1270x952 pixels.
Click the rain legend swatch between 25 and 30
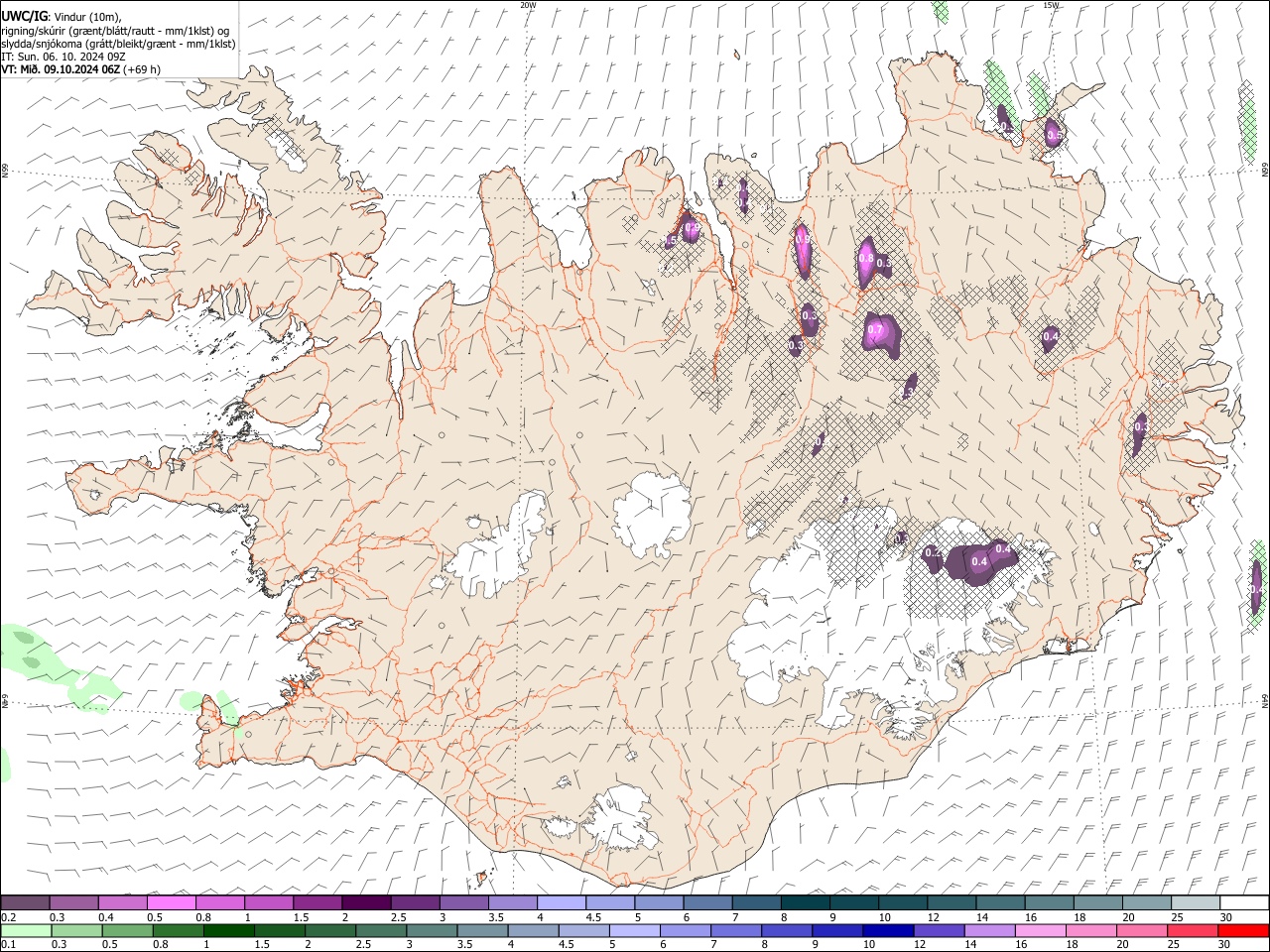[x=1192, y=930]
